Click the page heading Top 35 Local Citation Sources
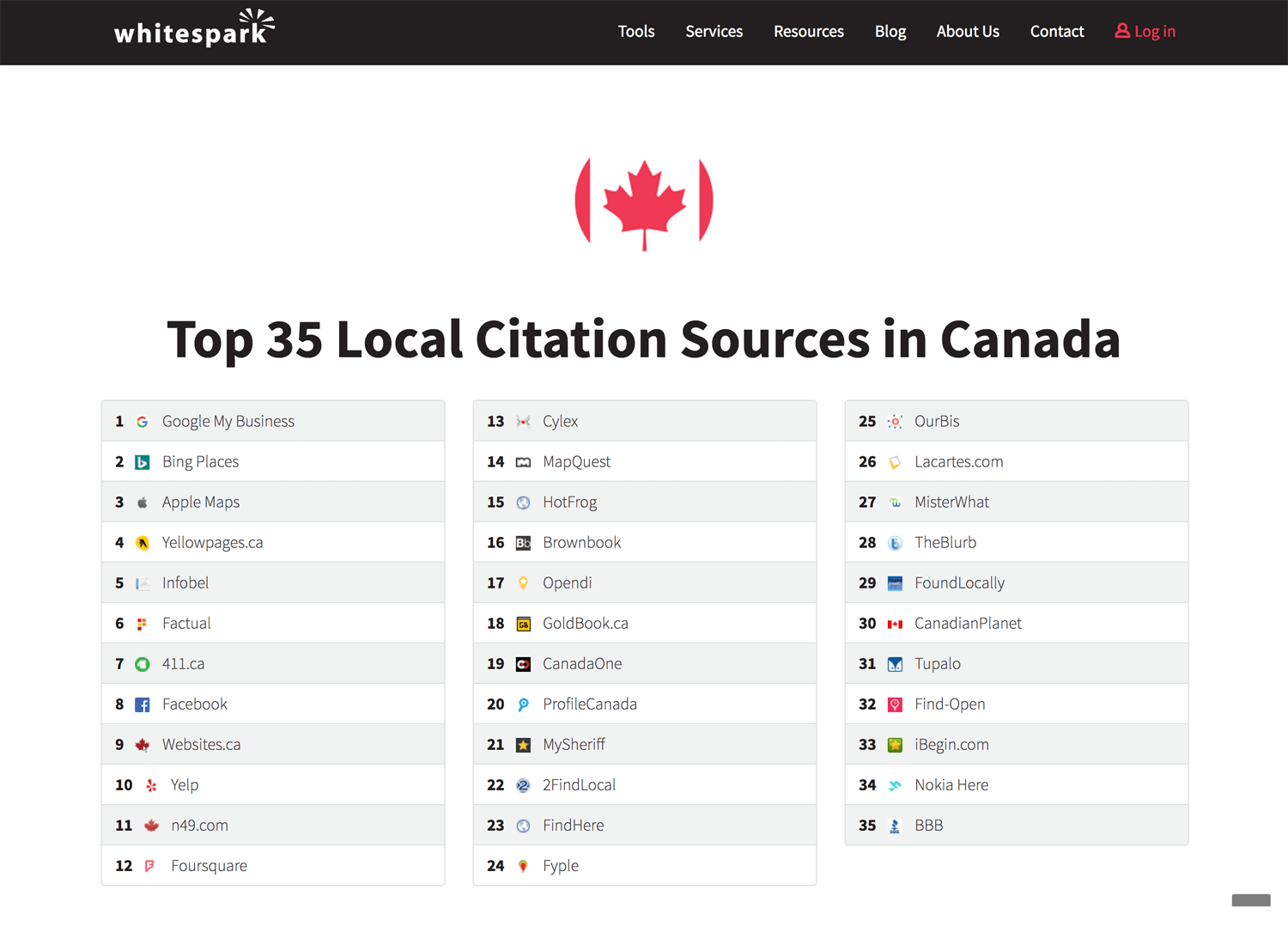This screenshot has width=1288, height=945. pos(644,338)
